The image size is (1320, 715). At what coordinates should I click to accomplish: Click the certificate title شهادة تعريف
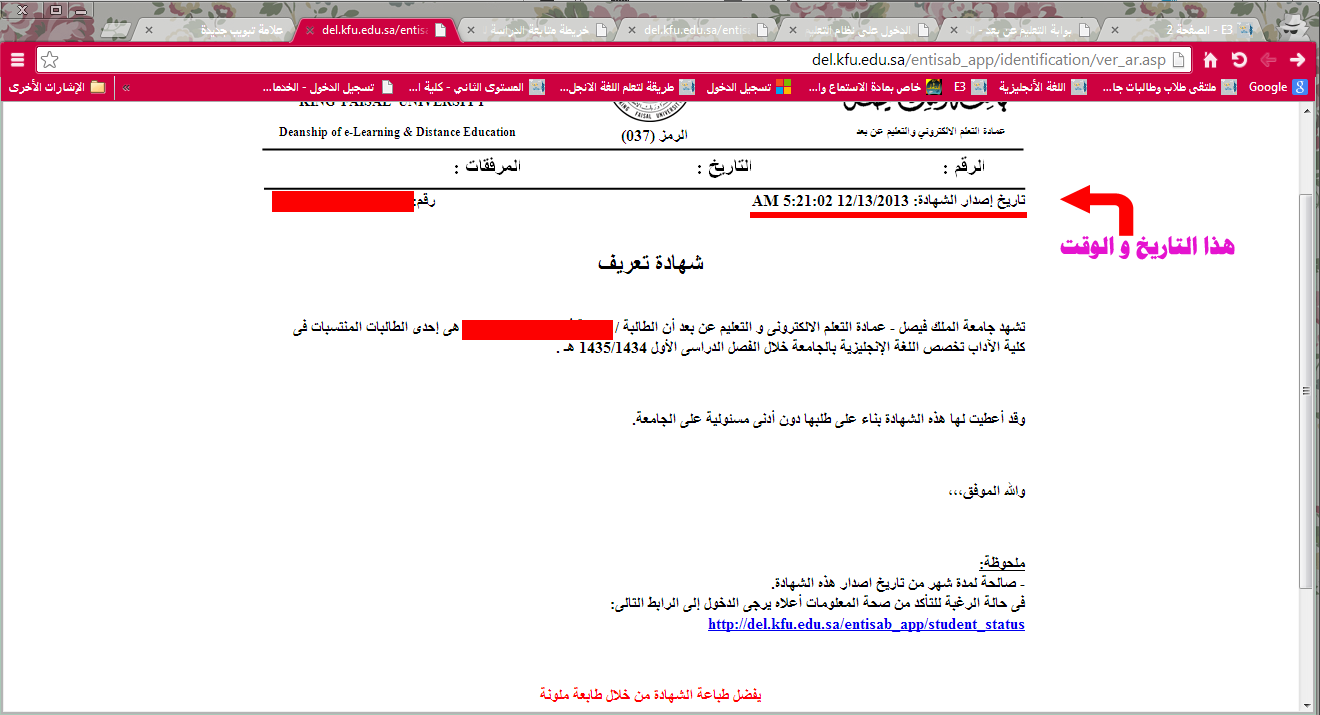pos(651,263)
